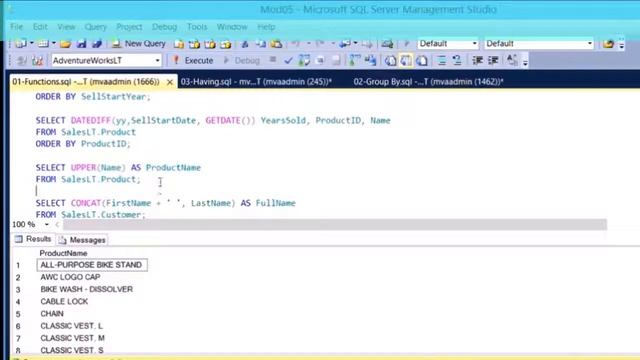This screenshot has height=360, width=640.
Task: Comment out the selected lines
Action: pyautogui.click(x=441, y=60)
